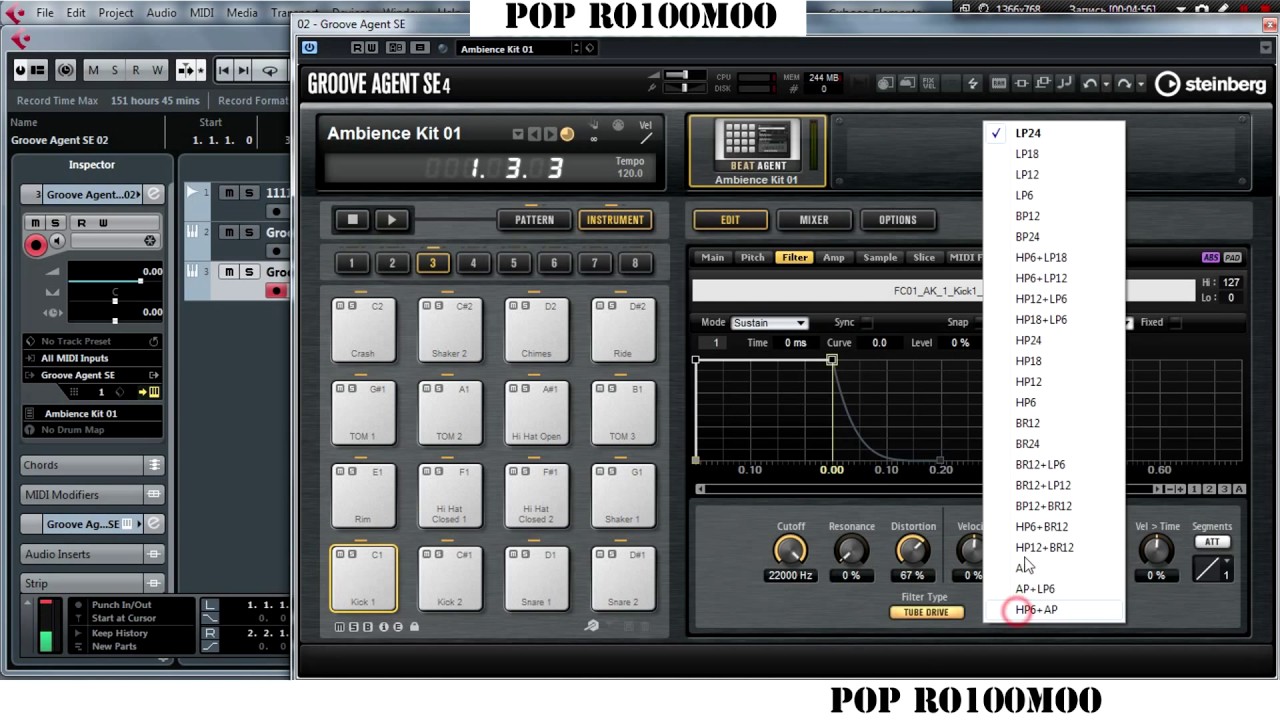The height and width of the screenshot is (720, 1280).
Task: Click the record enable button in Inspector
Action: 36,244
